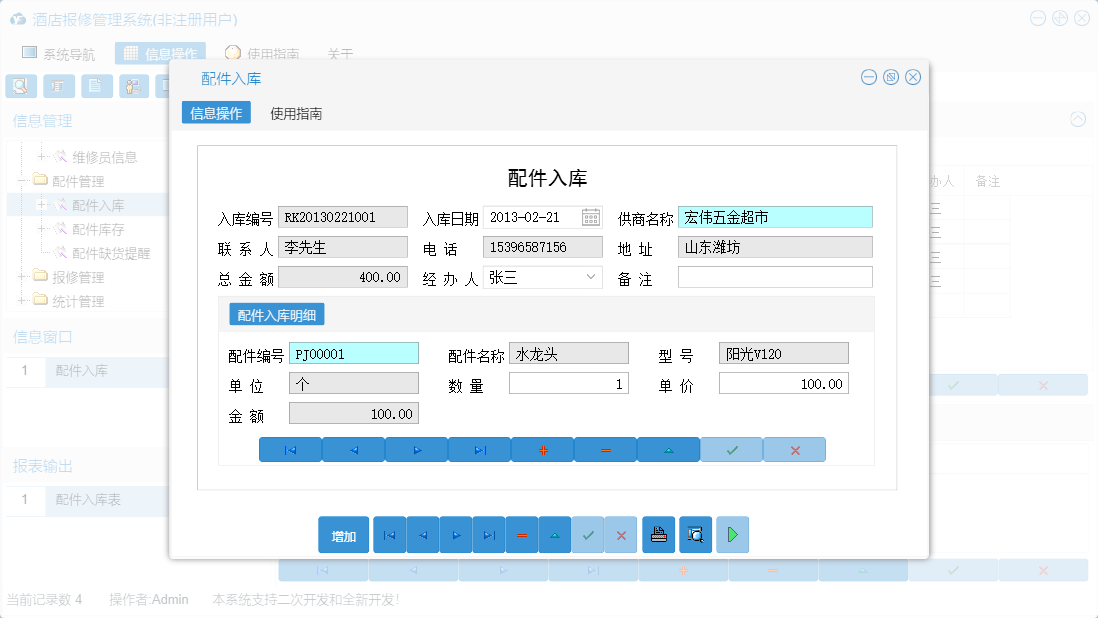This screenshot has width=1098, height=618.
Task: Click the 增加 button
Action: 343,534
